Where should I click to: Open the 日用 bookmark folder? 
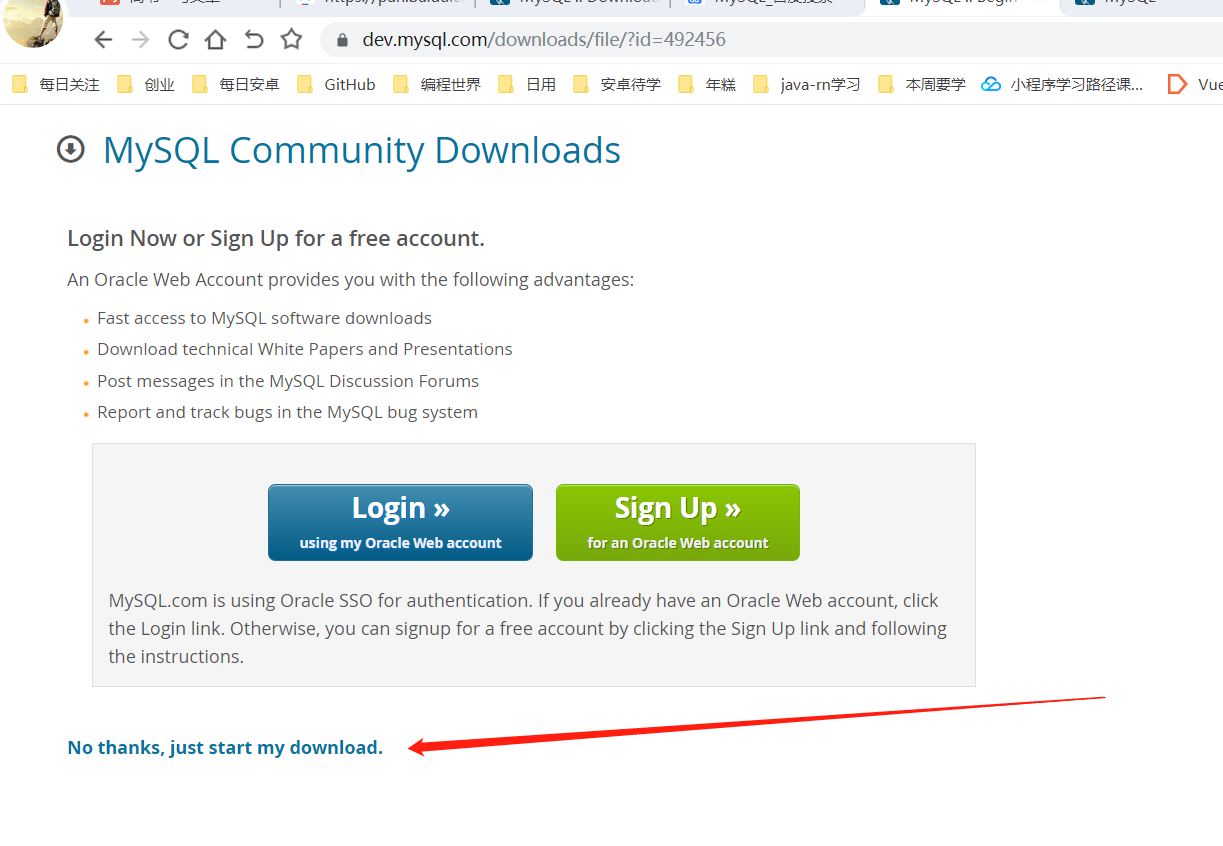tap(527, 85)
